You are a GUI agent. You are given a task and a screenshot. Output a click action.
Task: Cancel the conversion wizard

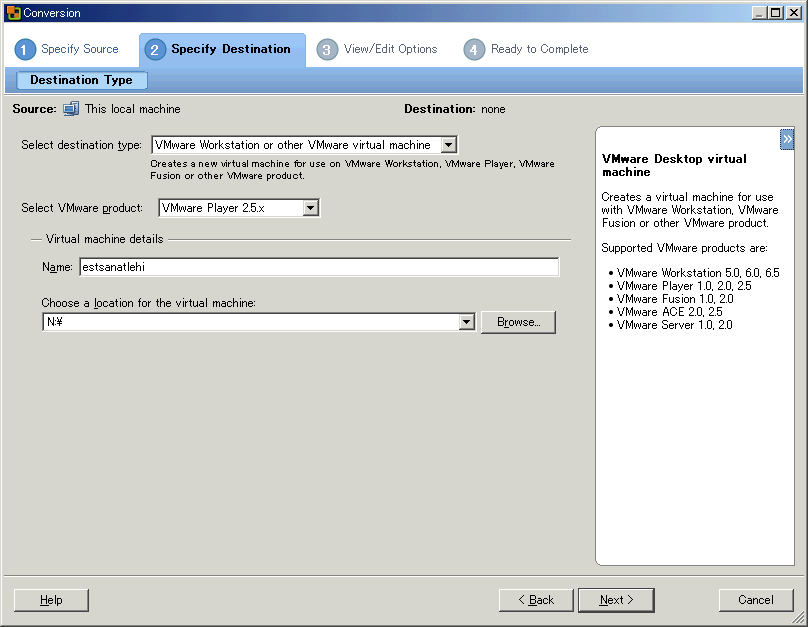756,600
